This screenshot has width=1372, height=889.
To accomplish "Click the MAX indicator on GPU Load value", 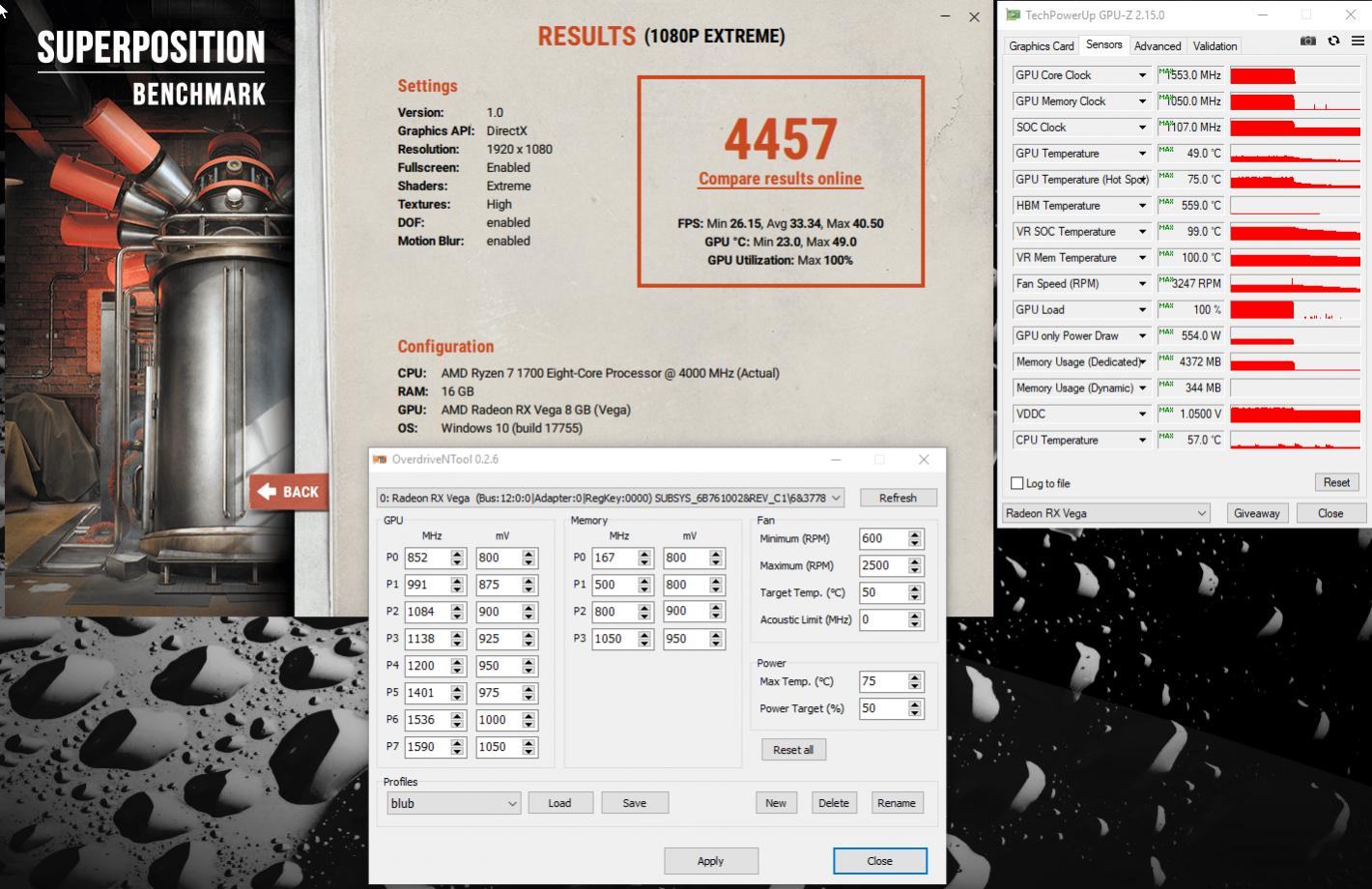I will pyautogui.click(x=1166, y=306).
